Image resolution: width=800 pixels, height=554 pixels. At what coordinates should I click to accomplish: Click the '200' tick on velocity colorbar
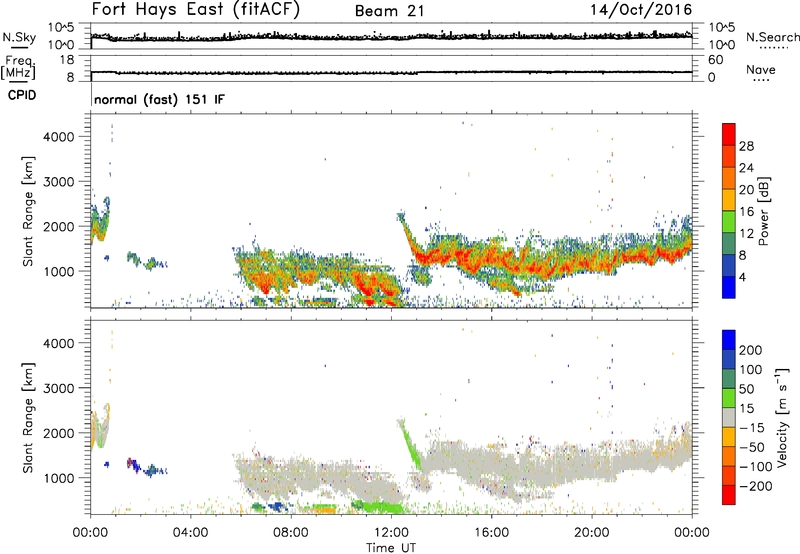751,350
